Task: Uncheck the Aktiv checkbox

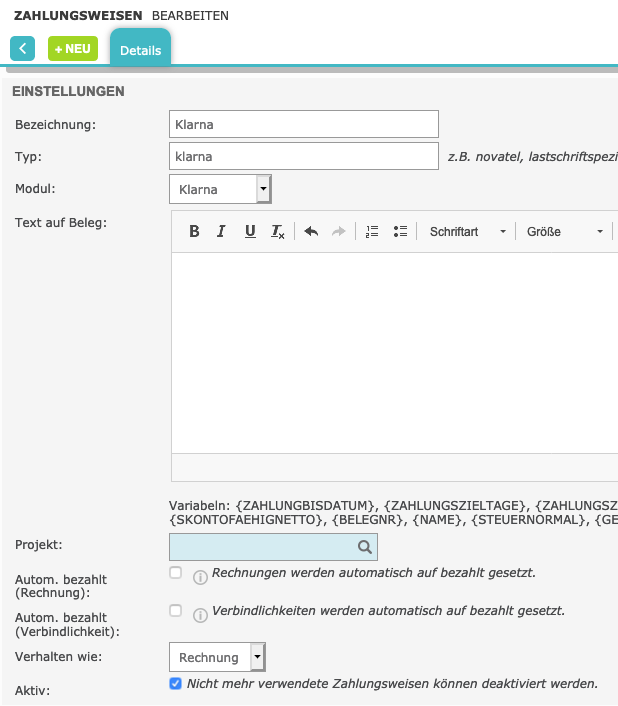Action: coord(176,684)
